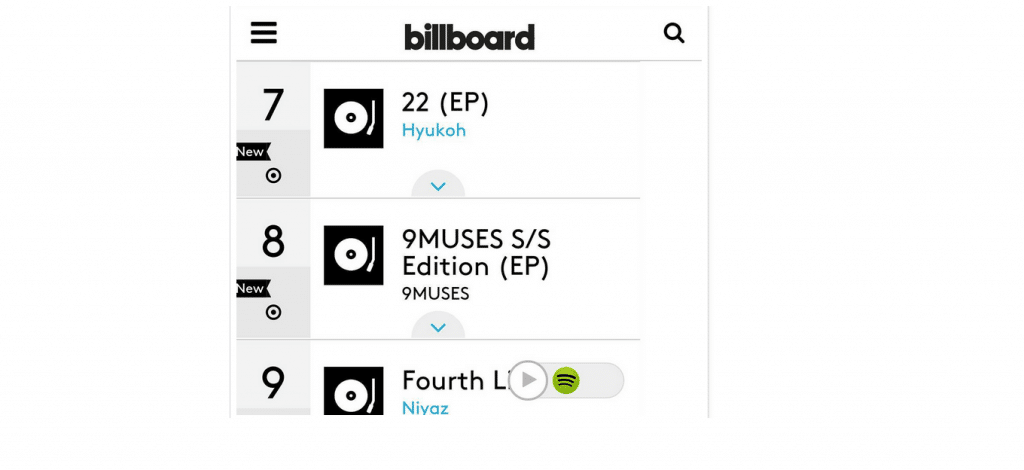Open the hamburger menu
This screenshot has height=470, width=1024.
(264, 33)
